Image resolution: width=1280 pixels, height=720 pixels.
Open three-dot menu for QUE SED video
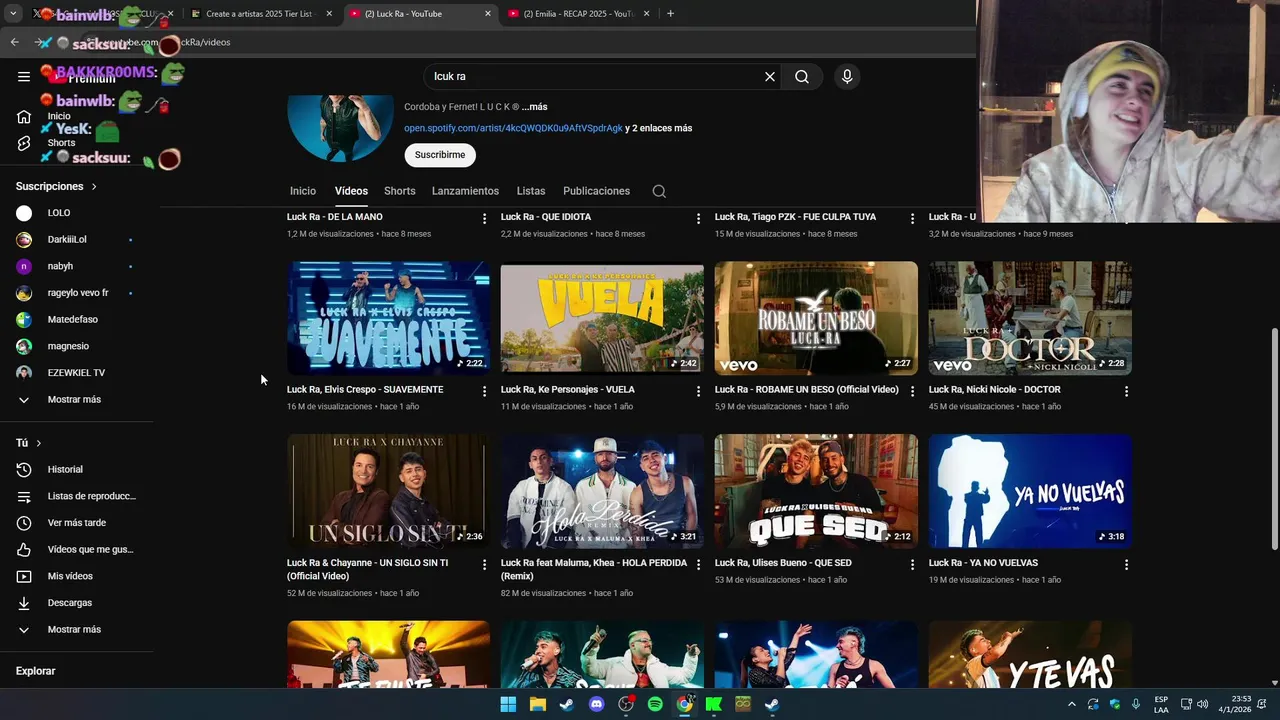point(912,564)
